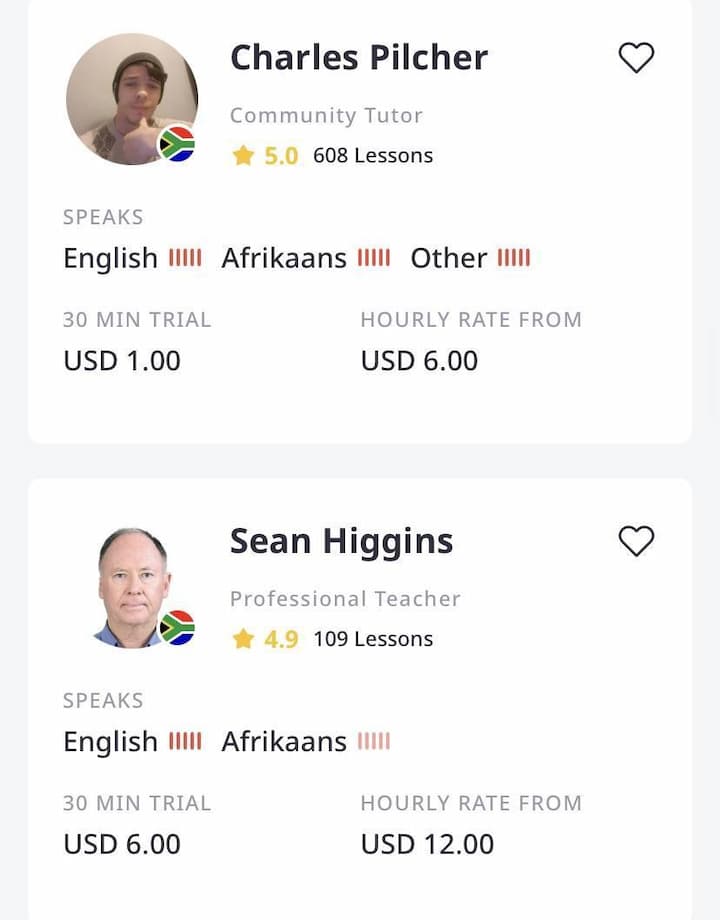The height and width of the screenshot is (920, 720).
Task: Favorite Charles Pilcher with the heart icon
Action: coord(636,58)
